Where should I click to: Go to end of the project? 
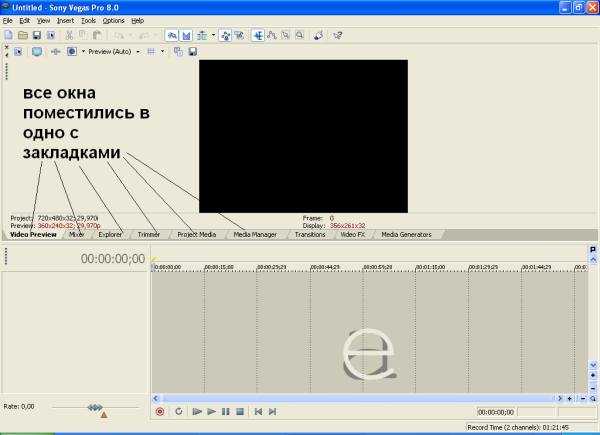tap(272, 412)
